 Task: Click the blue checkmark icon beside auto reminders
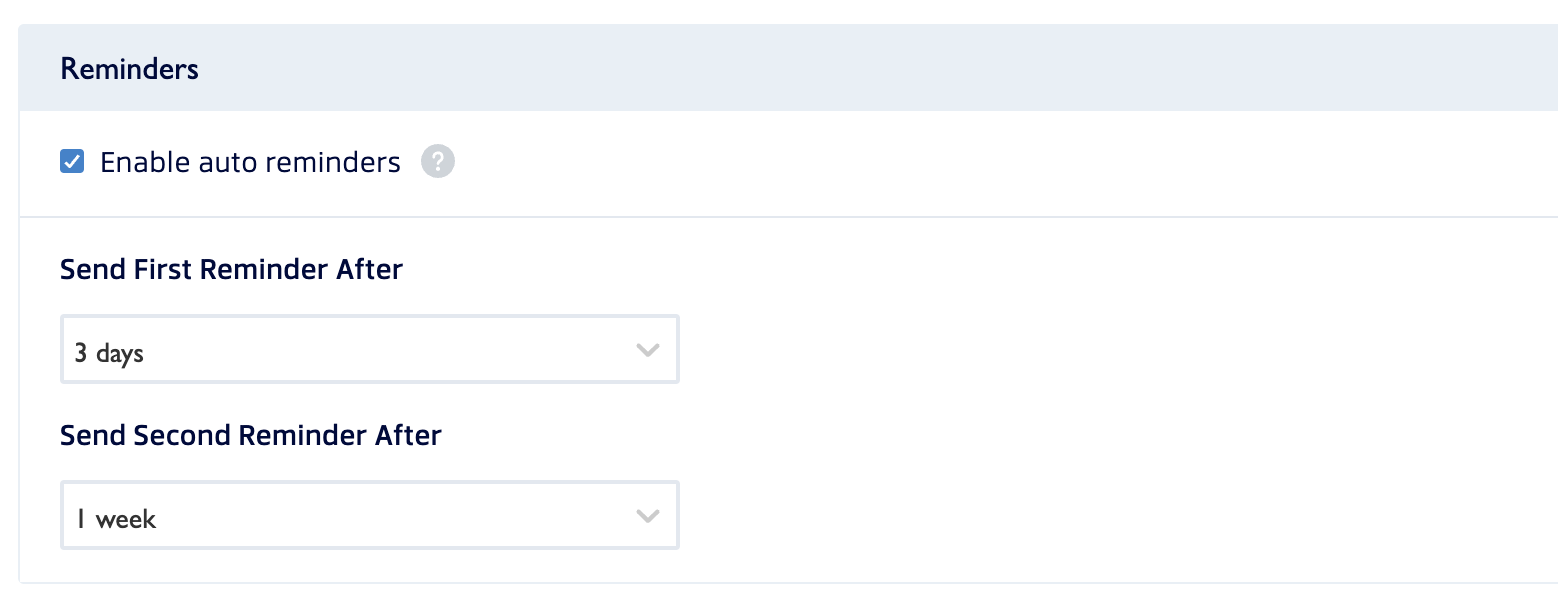[x=72, y=161]
